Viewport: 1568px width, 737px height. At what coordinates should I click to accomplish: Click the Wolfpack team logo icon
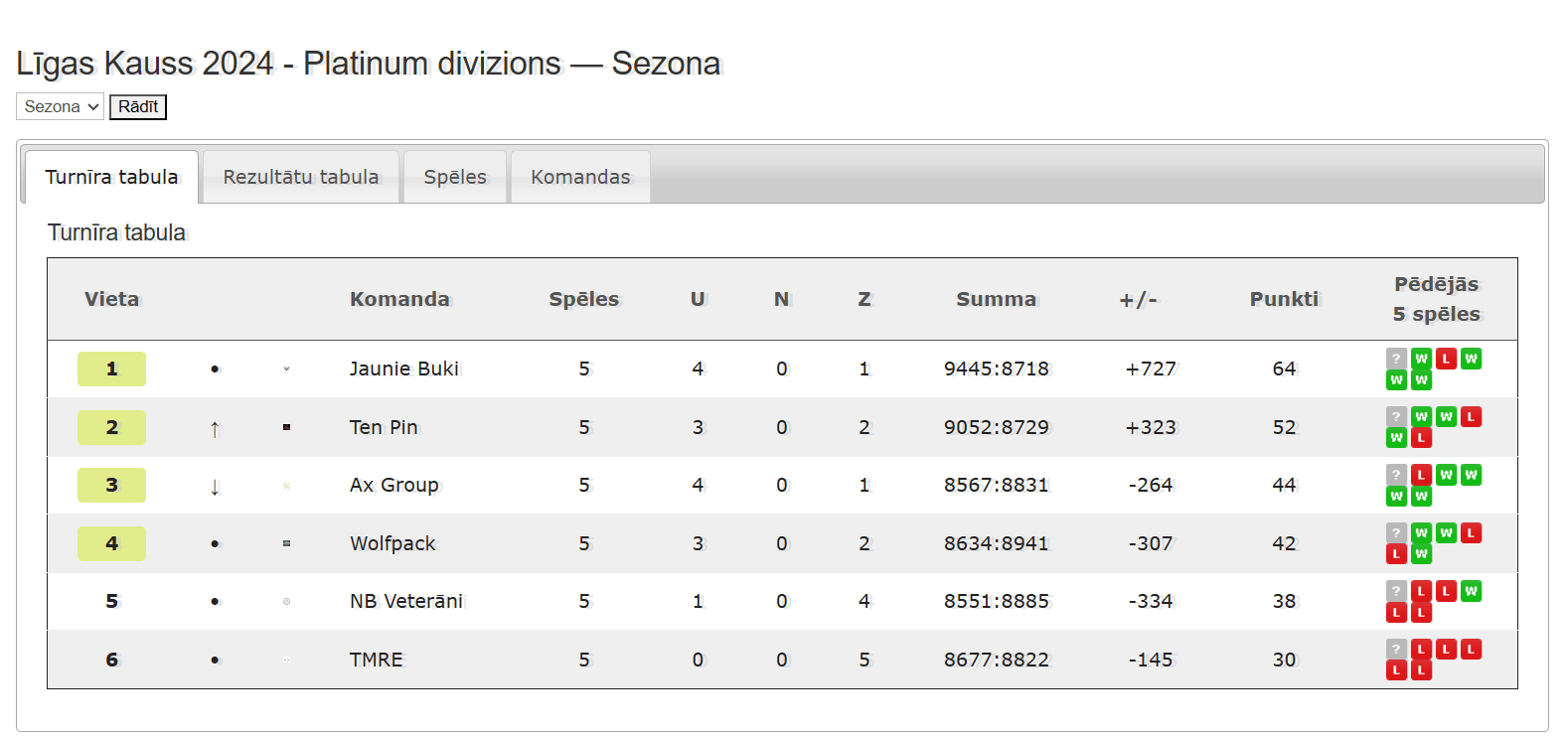(286, 543)
